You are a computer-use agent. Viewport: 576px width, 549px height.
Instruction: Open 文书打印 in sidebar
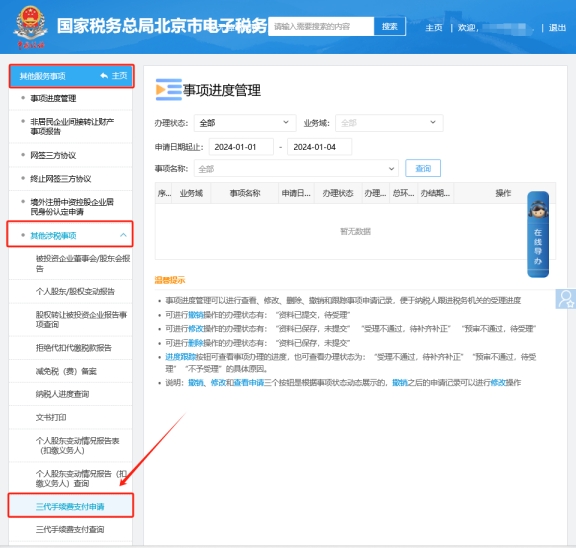pos(70,417)
